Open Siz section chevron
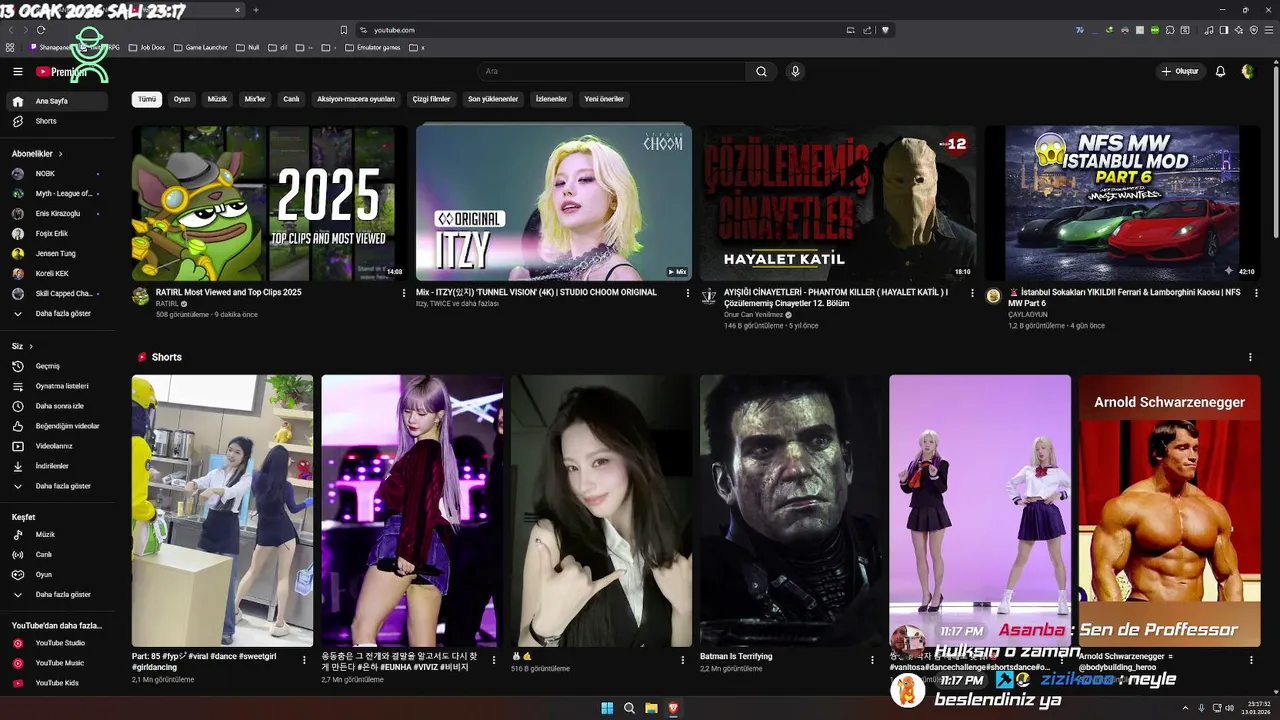The width and height of the screenshot is (1280, 720). click(x=31, y=346)
